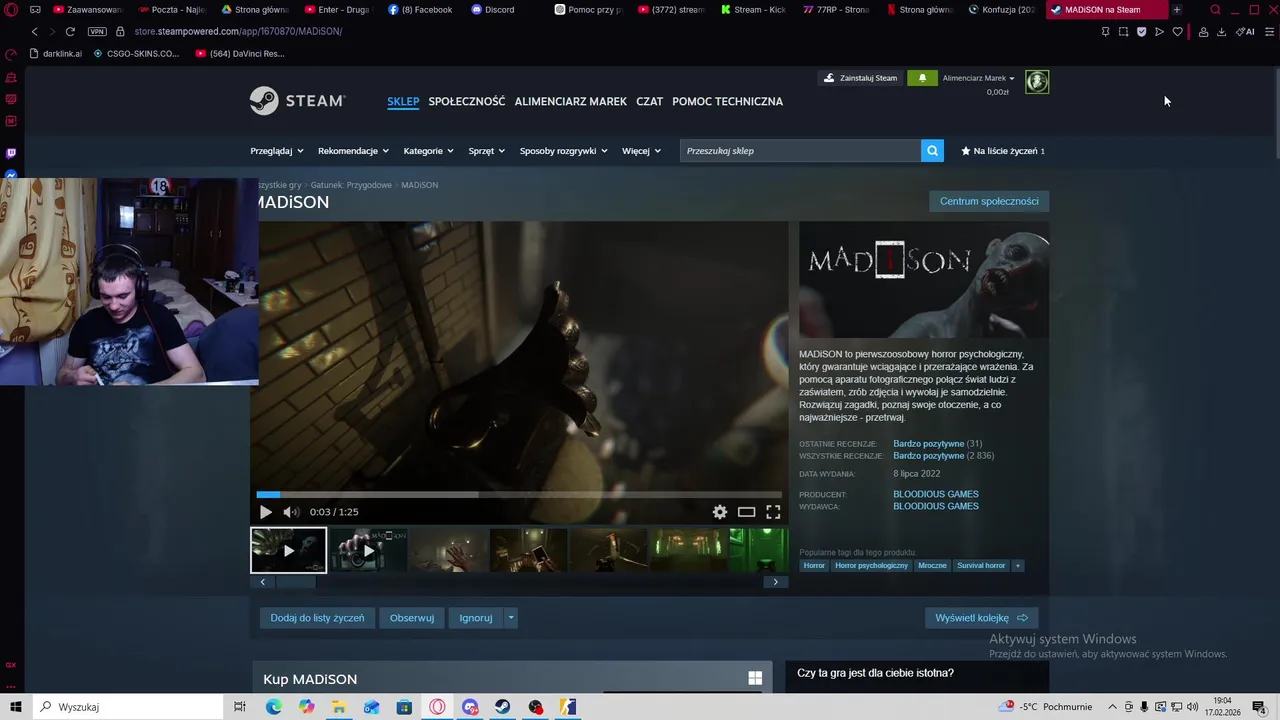This screenshot has width=1280, height=720.
Task: Open a new browser tab
Action: tap(1176, 10)
